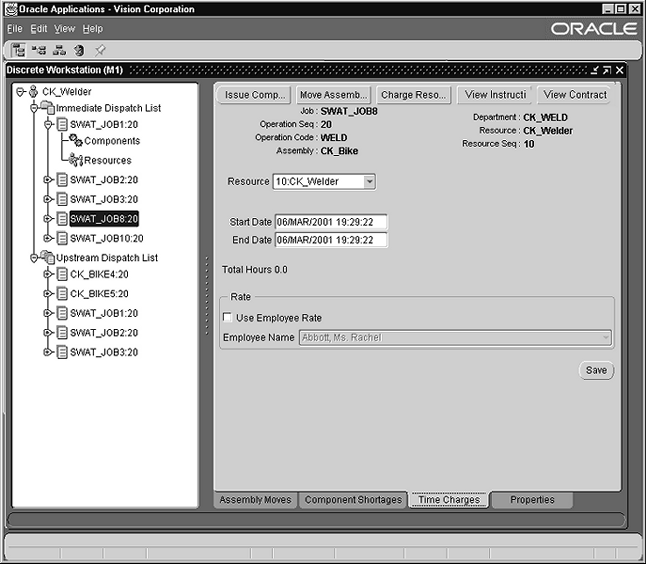
Task: Select SWAT_JOB10:20 in the tree
Action: pyautogui.click(x=107, y=238)
